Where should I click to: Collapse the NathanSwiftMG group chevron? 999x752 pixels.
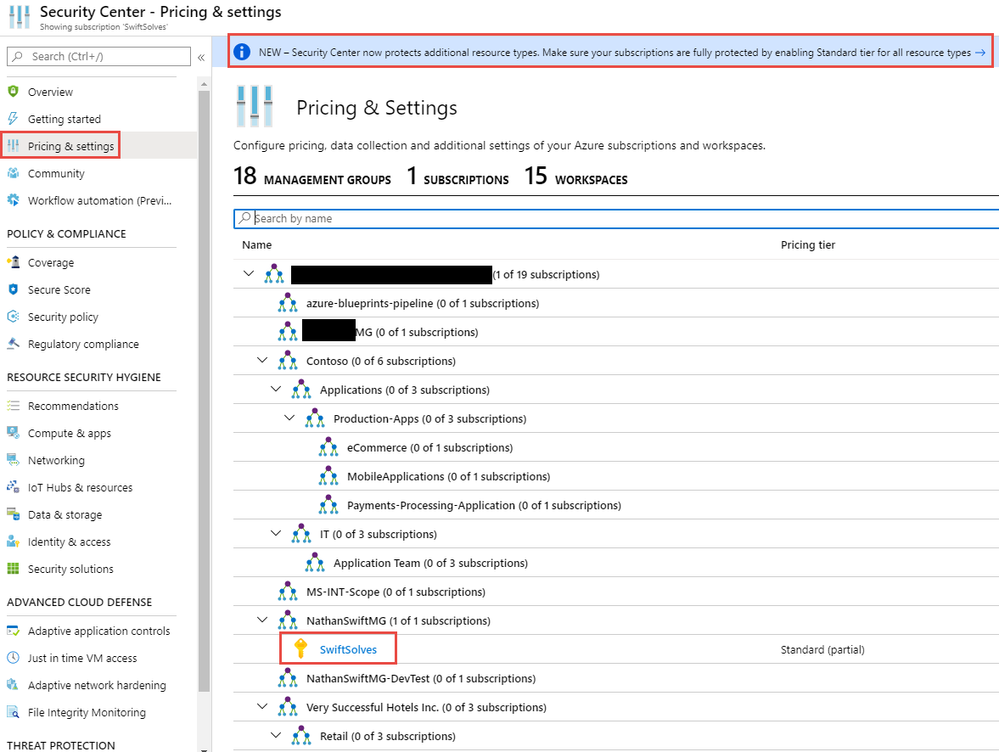pos(262,619)
